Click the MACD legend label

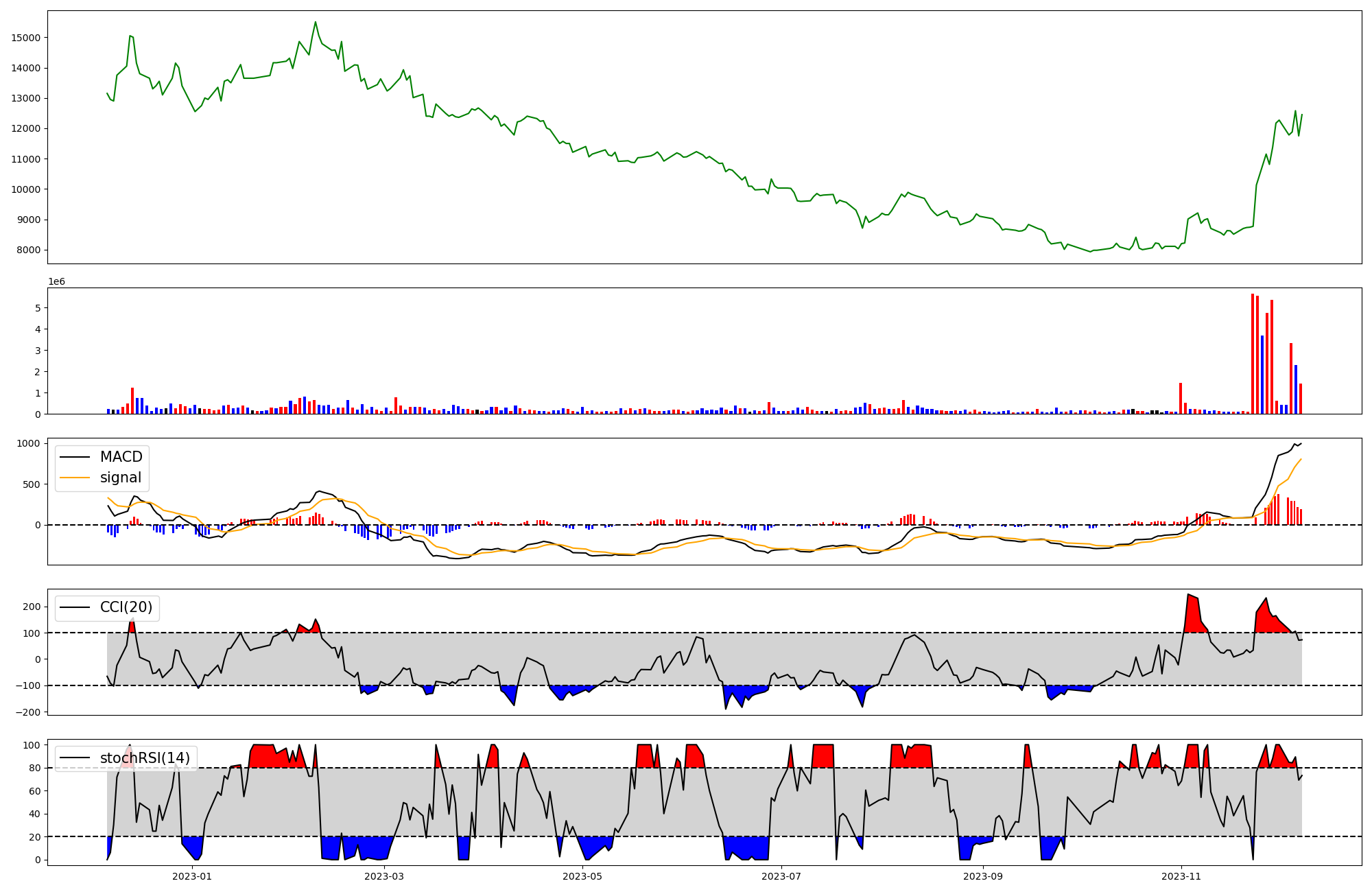point(121,457)
